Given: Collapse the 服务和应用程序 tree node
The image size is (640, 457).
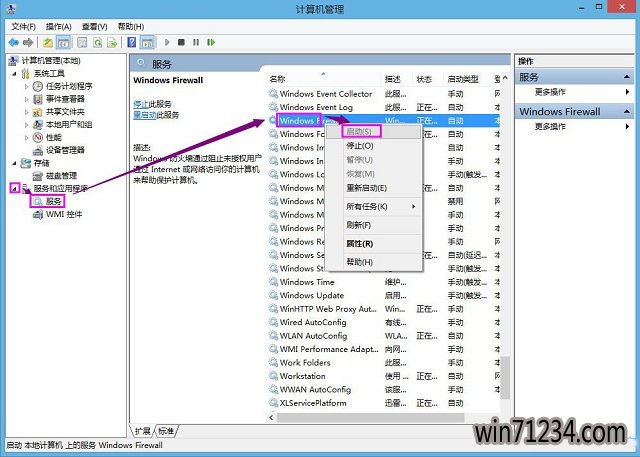Looking at the screenshot, I should point(15,189).
